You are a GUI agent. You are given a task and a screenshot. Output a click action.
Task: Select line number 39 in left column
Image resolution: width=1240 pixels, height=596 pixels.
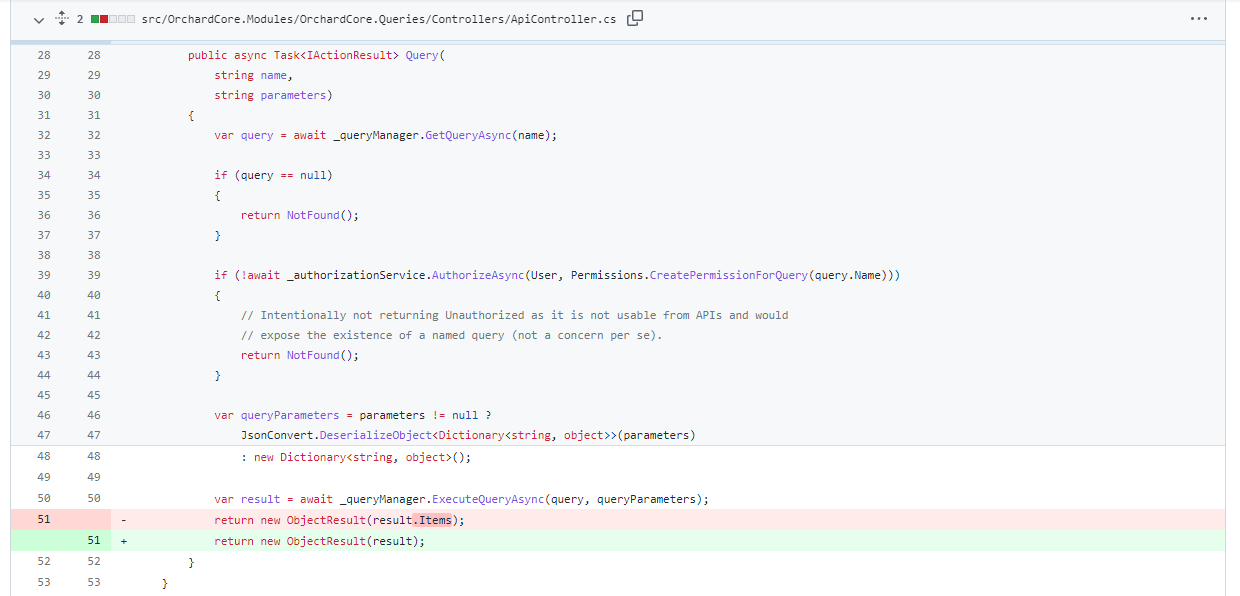coord(43,275)
